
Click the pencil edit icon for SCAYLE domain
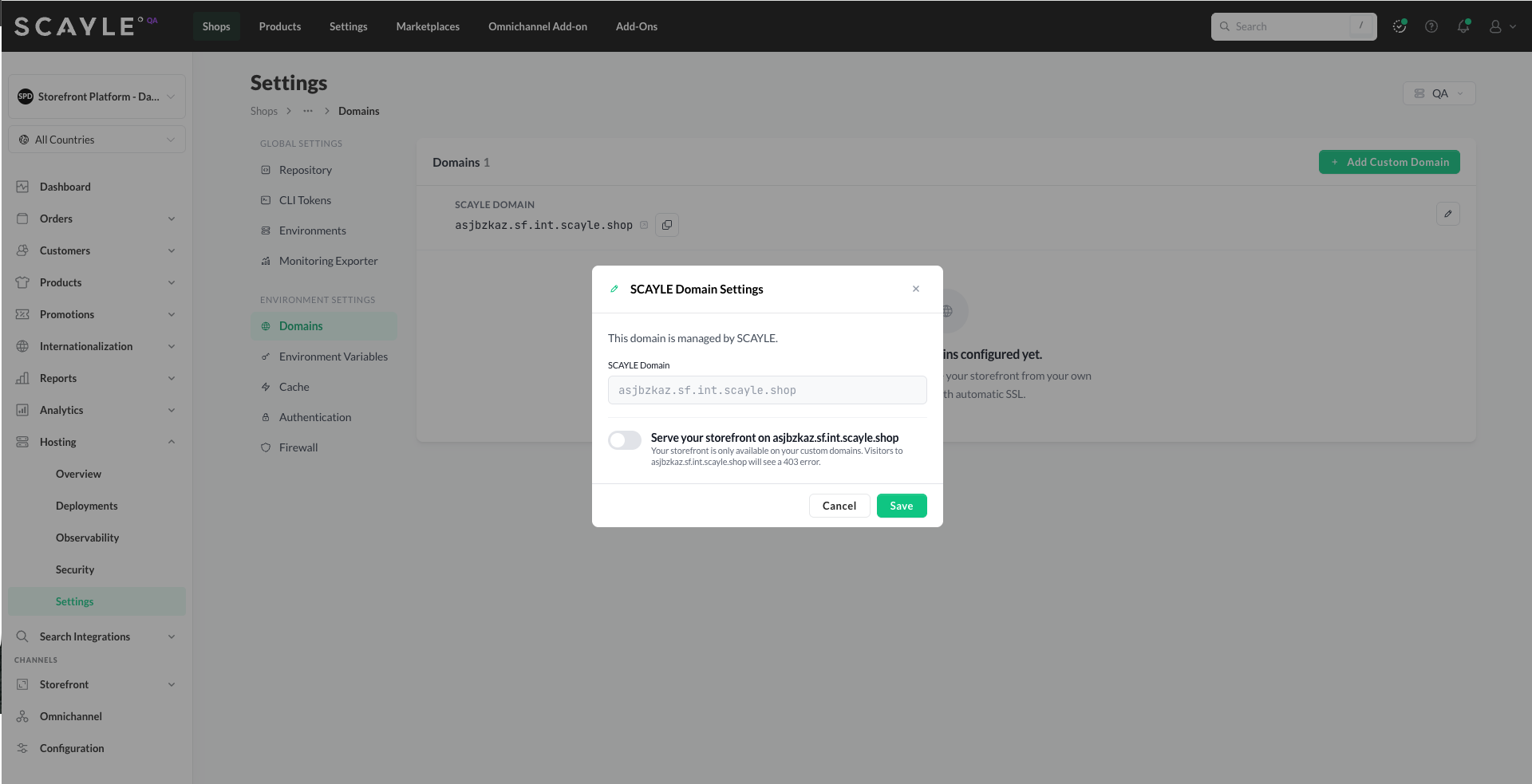click(x=1448, y=214)
